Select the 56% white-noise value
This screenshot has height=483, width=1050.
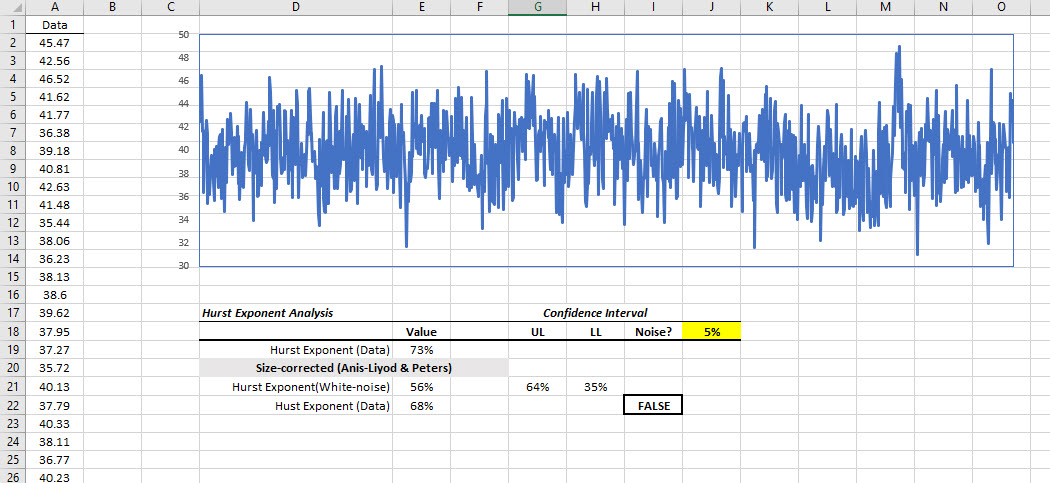pos(421,387)
